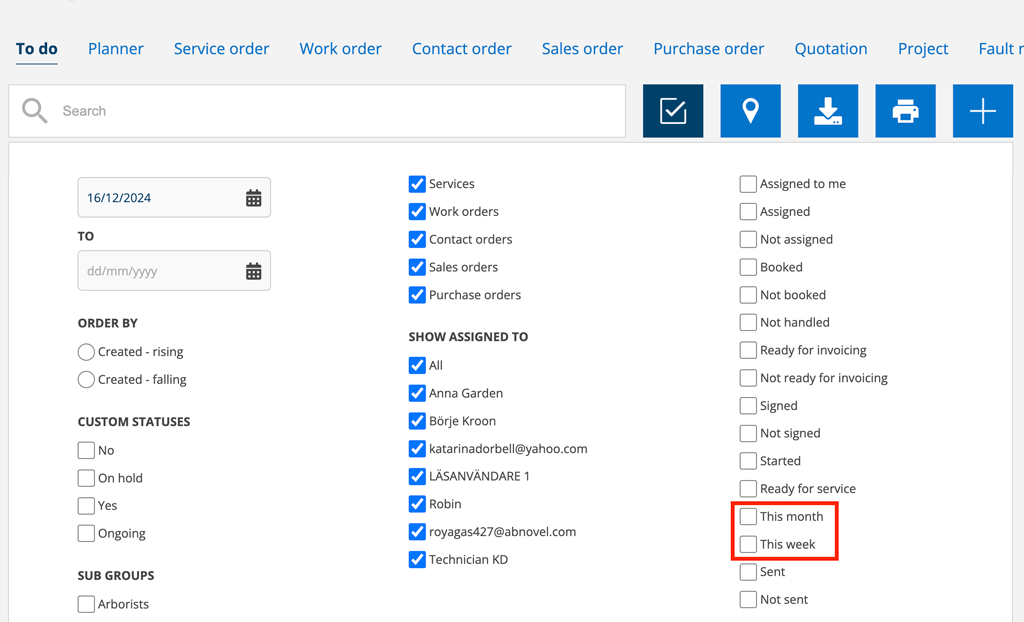Uncheck the Purchase orders checkbox
1024x622 pixels.
[x=417, y=295]
